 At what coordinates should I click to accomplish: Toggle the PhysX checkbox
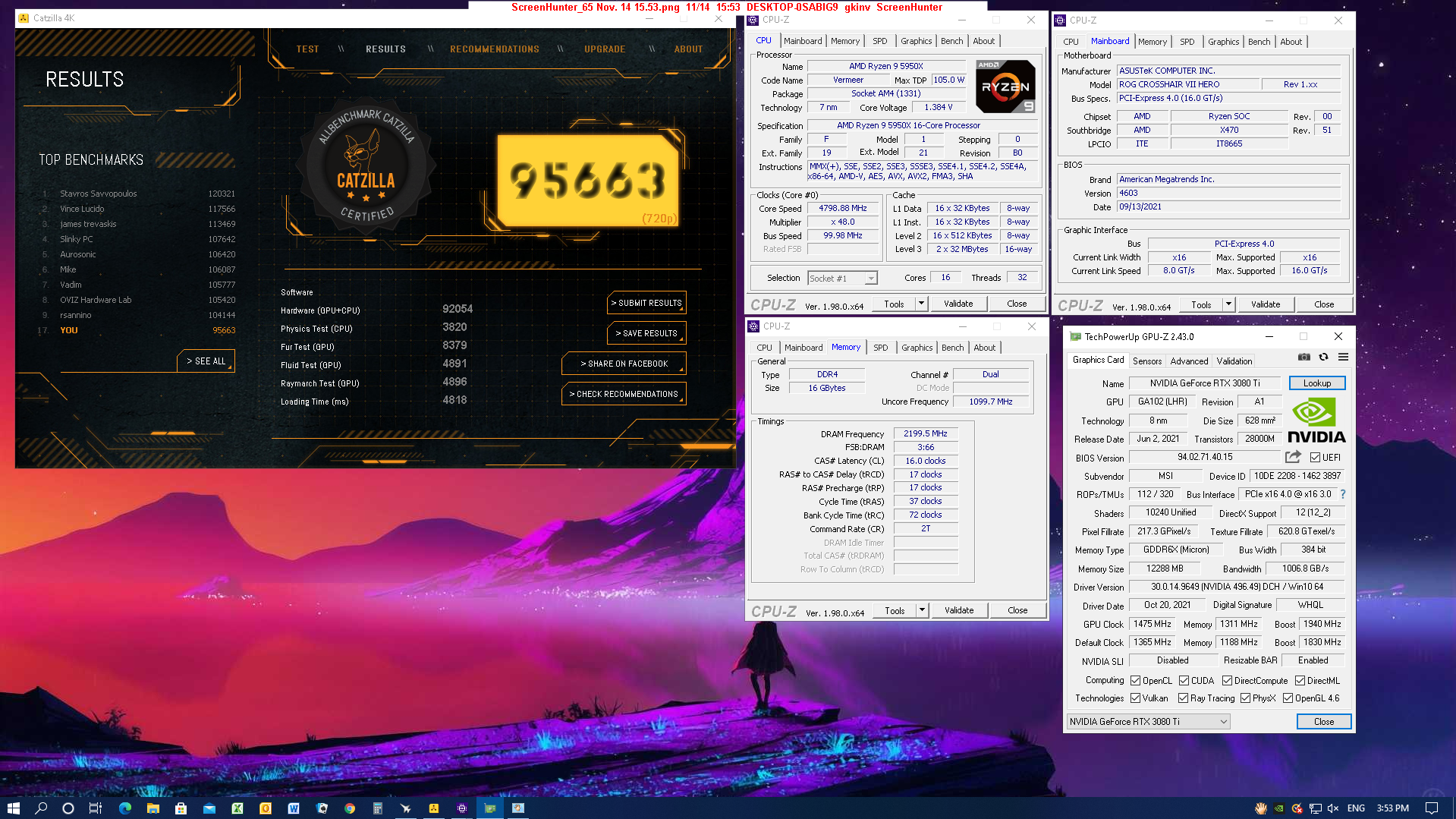coord(1245,698)
